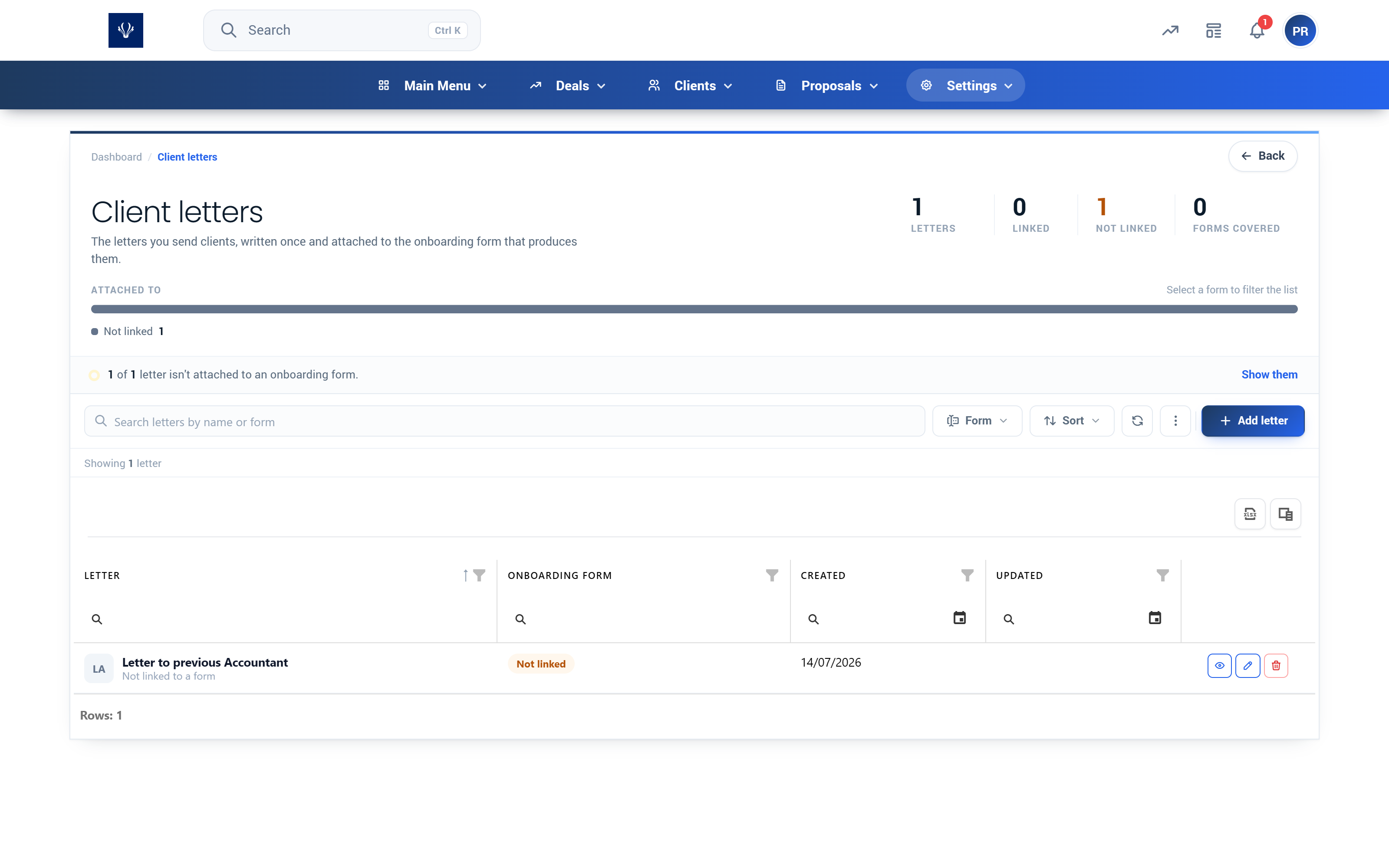Click the Add letter button

point(1253,421)
